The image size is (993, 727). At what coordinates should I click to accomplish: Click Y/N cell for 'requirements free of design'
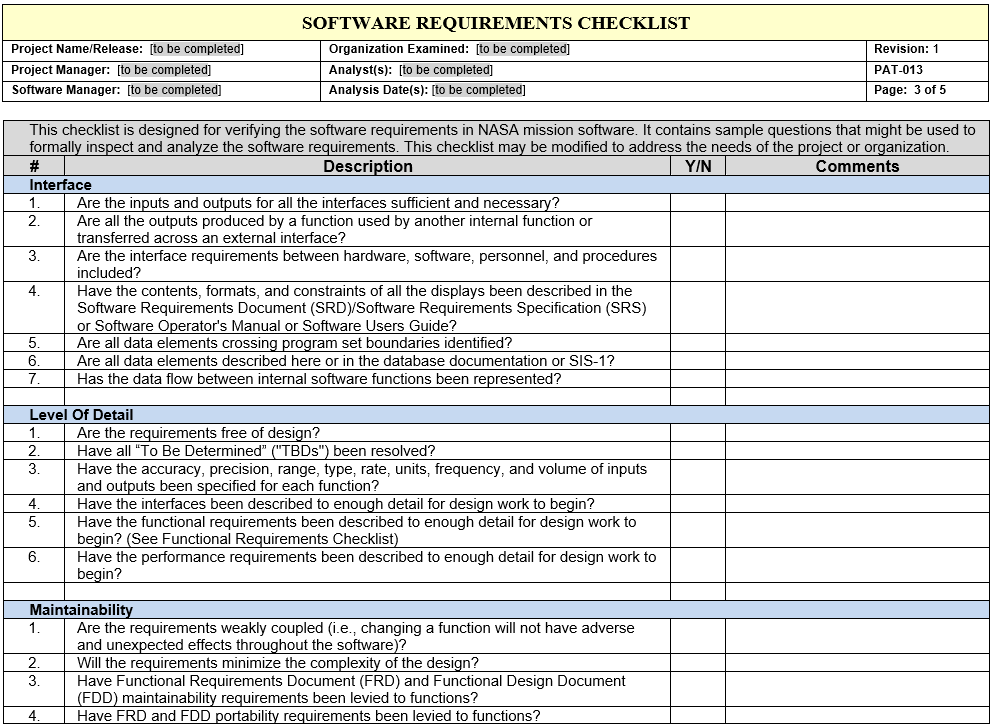pyautogui.click(x=697, y=433)
